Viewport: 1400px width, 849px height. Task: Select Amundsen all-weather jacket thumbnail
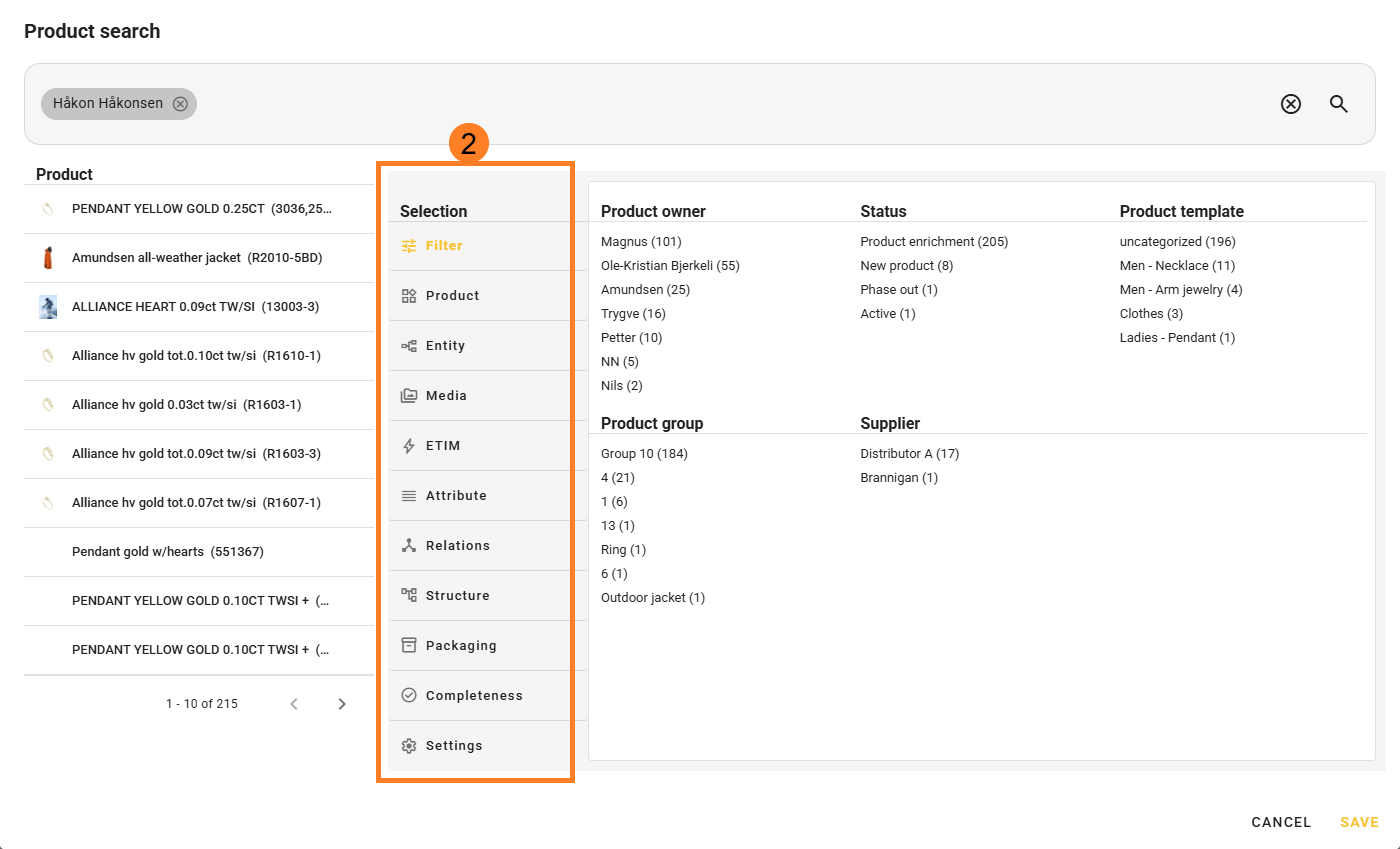48,258
